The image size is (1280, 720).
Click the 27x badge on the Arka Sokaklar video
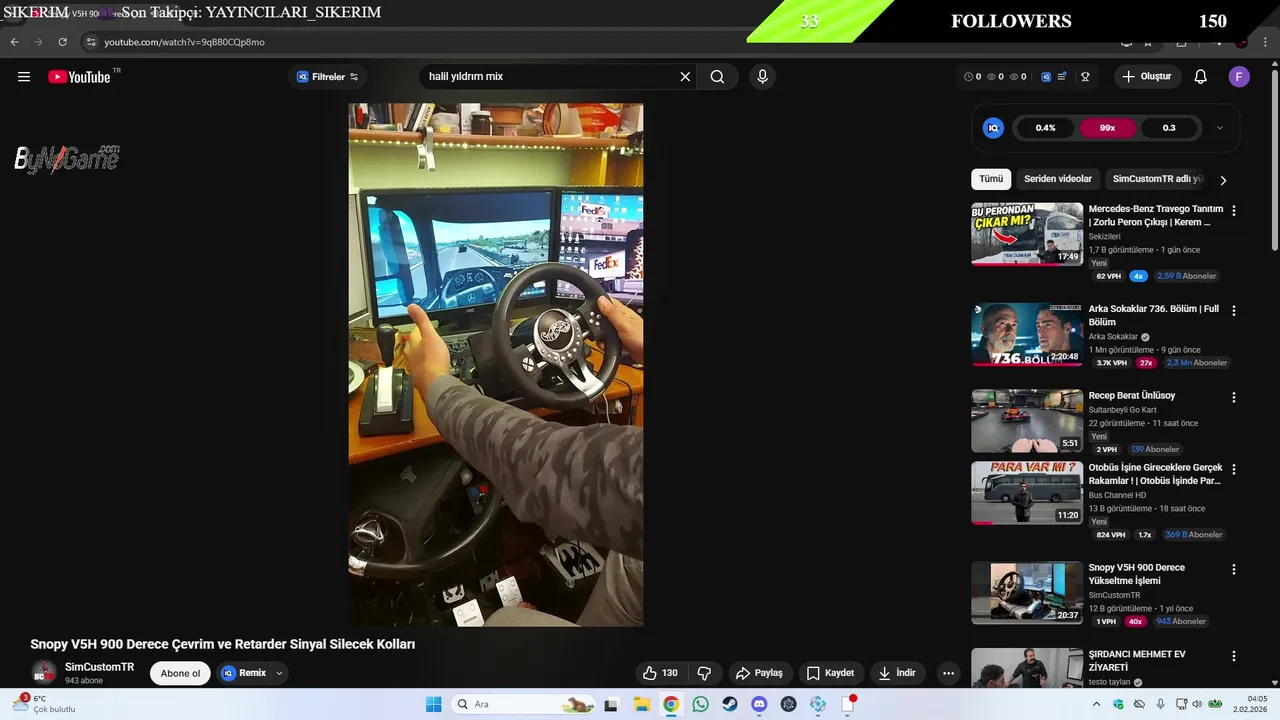tap(1146, 363)
